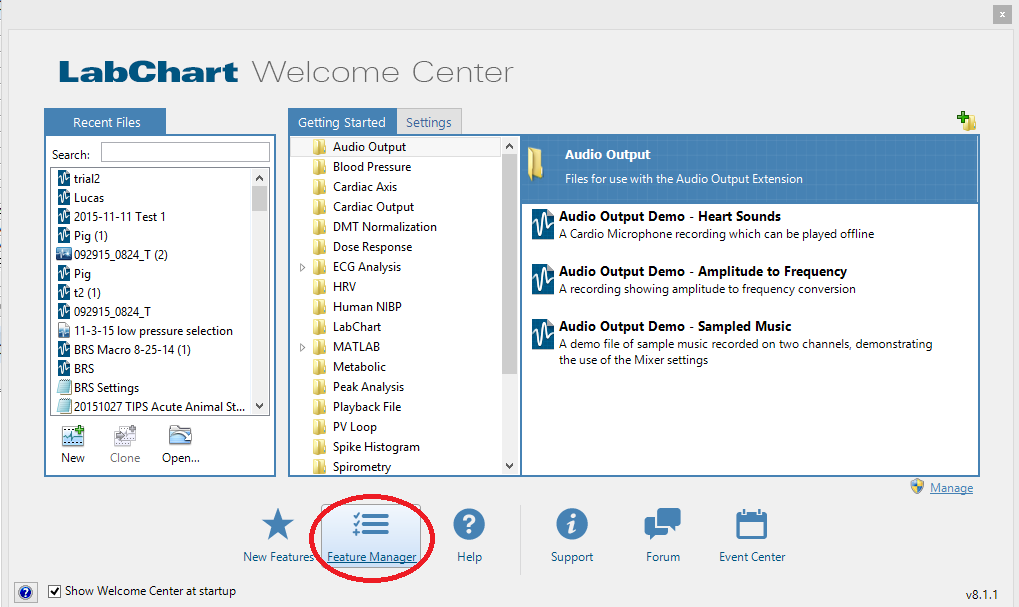
Task: Open Audio Output Demo - Heart Sounds
Action: pos(669,216)
